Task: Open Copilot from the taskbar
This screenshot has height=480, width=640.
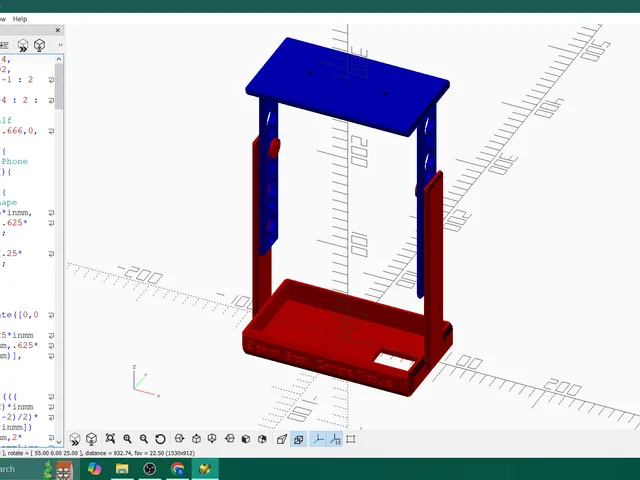Action: [x=94, y=469]
